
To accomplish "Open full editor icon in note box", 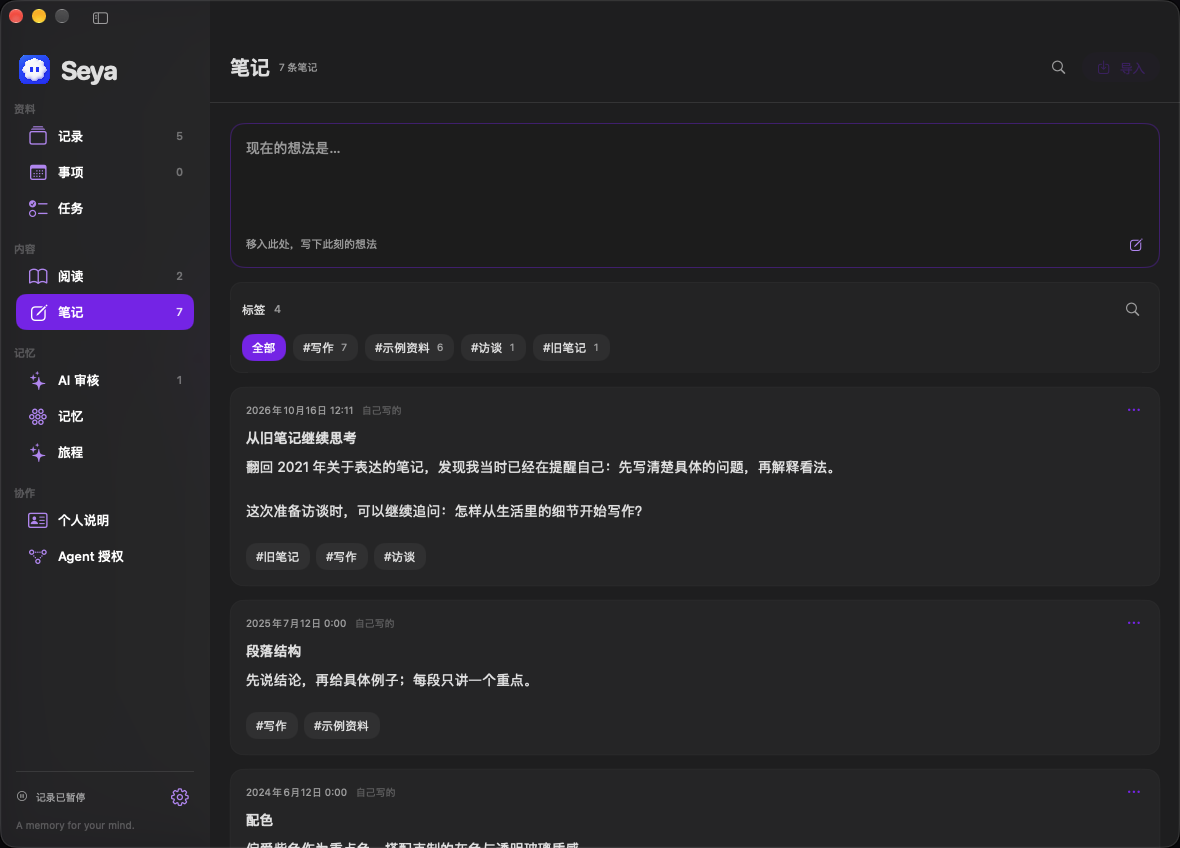I will pyautogui.click(x=1136, y=245).
